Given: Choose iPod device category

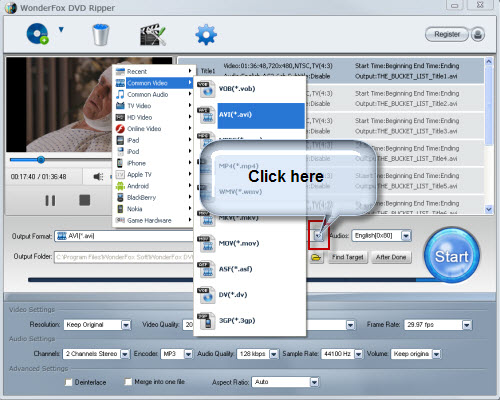Looking at the screenshot, I should click(x=153, y=152).
